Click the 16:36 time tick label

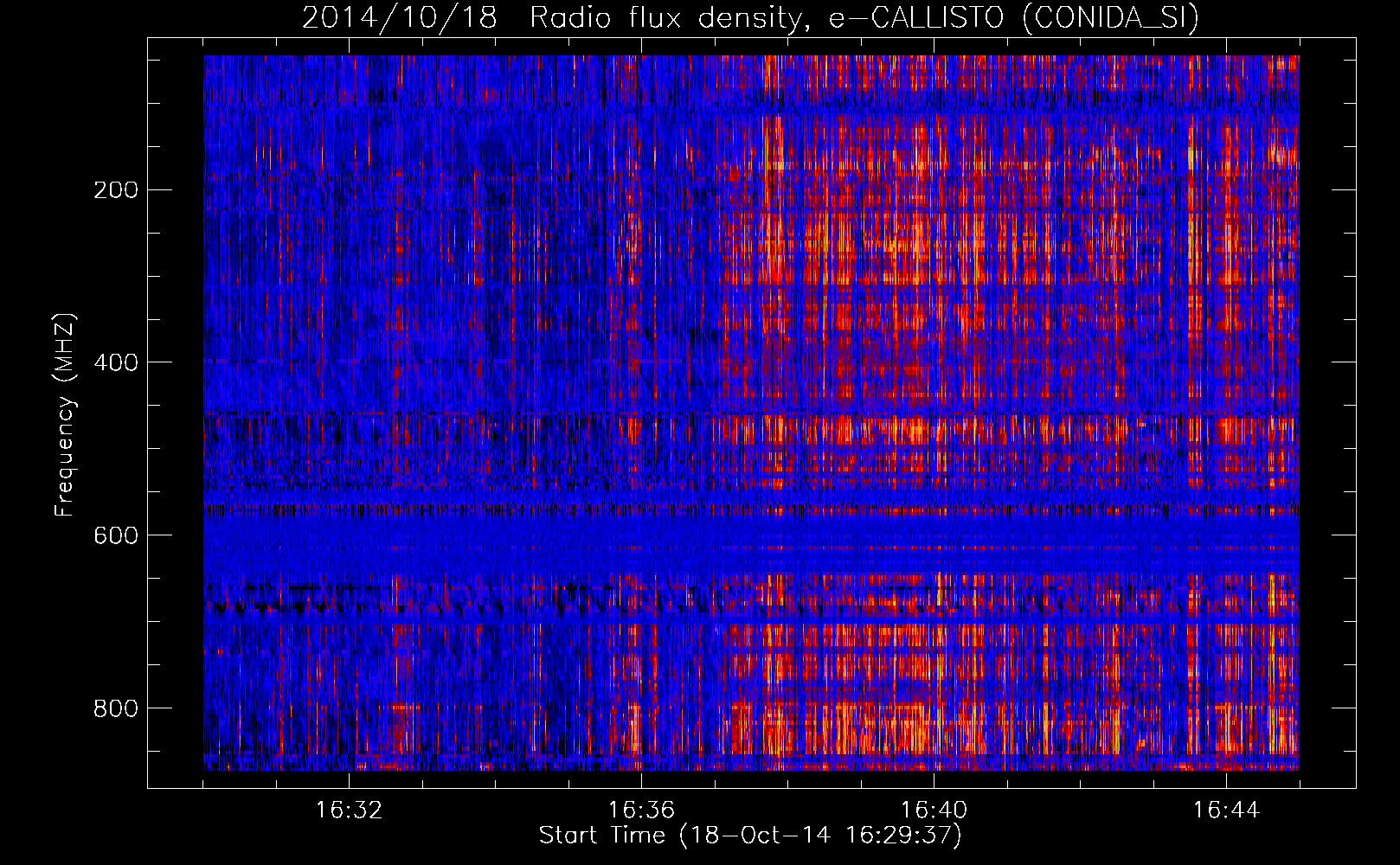641,811
